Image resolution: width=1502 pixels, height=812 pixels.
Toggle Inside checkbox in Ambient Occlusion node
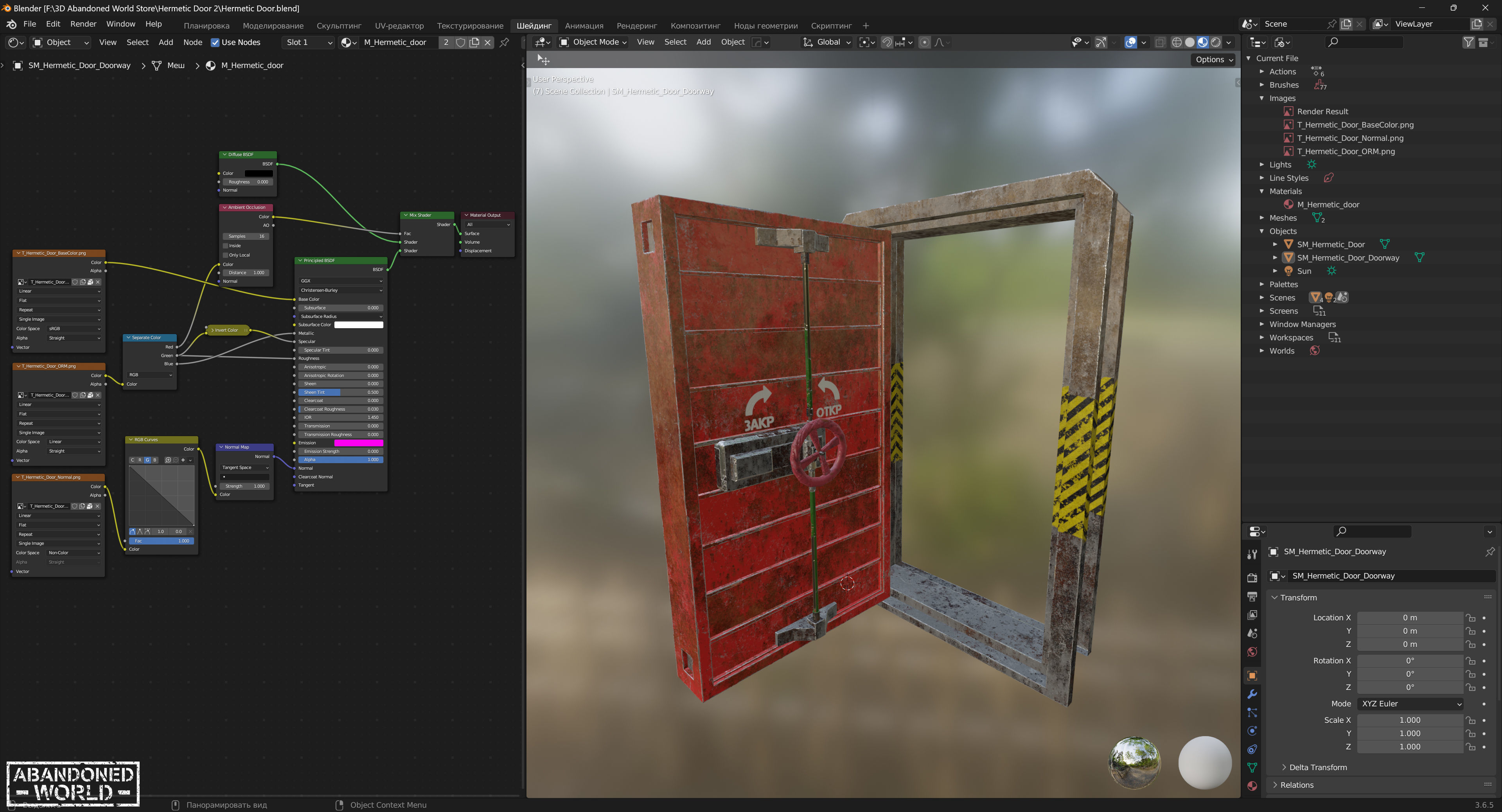tap(226, 245)
